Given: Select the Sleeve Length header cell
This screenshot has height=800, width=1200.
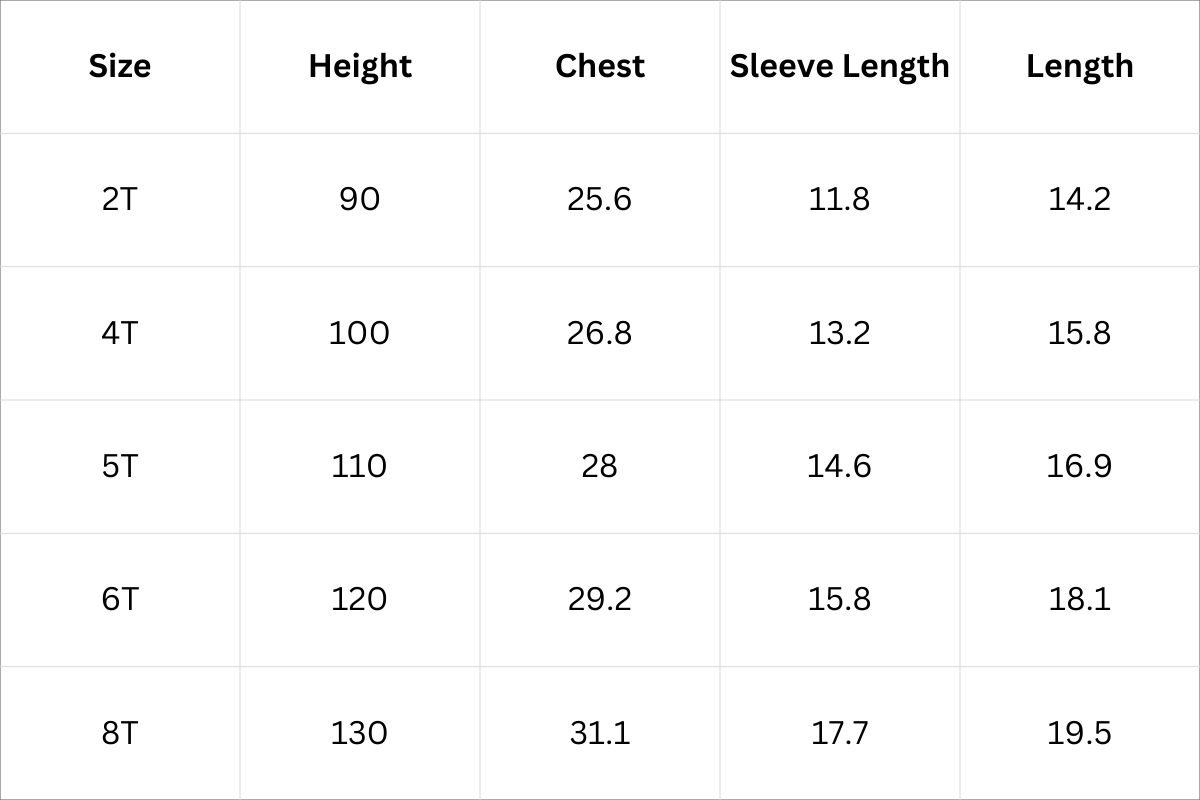Looking at the screenshot, I should point(839,66).
